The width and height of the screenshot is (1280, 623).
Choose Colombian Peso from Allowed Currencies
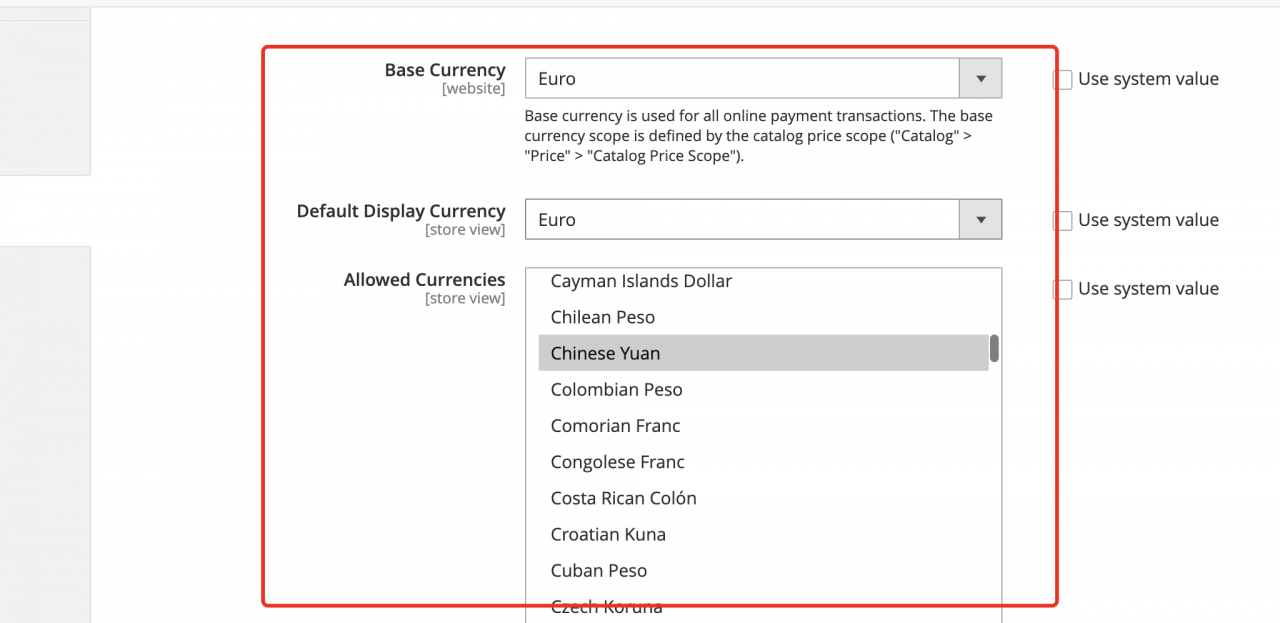pyautogui.click(x=616, y=390)
